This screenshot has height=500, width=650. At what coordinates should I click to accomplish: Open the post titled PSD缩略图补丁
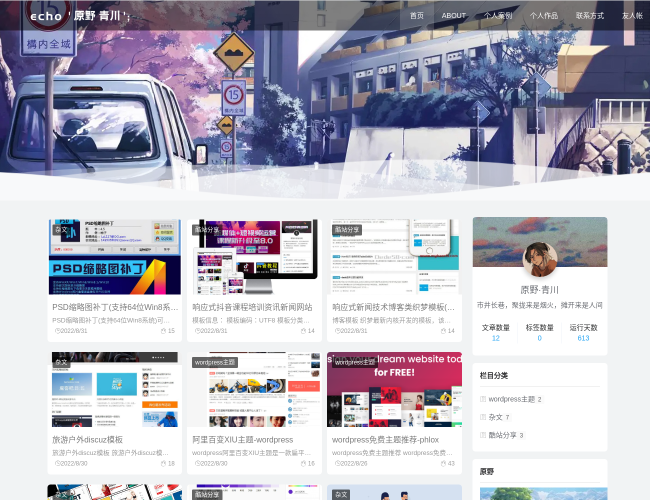(x=115, y=307)
